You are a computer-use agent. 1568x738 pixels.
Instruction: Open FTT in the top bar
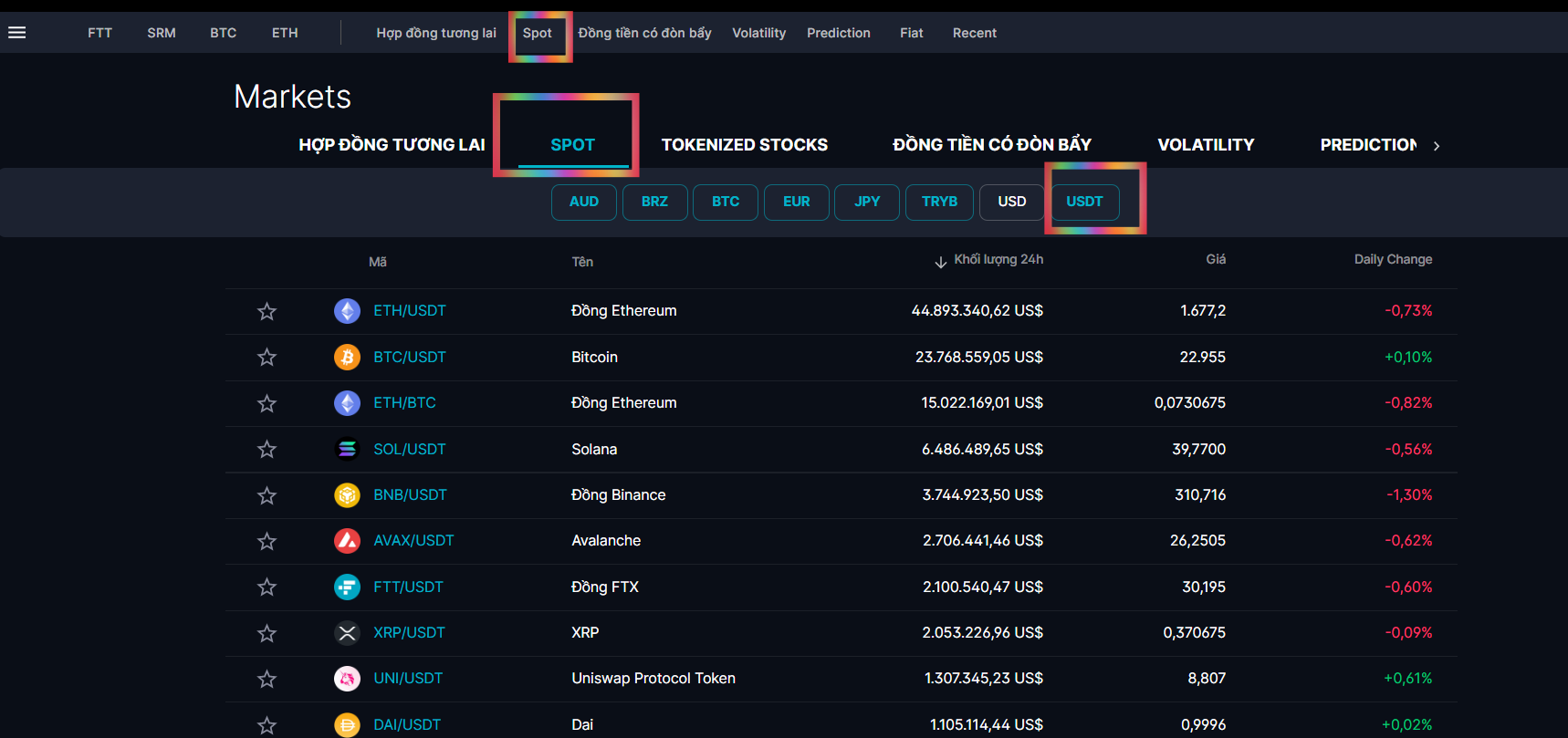tap(99, 33)
